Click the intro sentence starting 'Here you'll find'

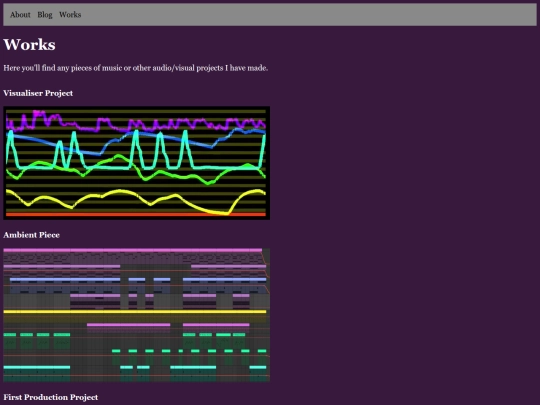coord(136,68)
